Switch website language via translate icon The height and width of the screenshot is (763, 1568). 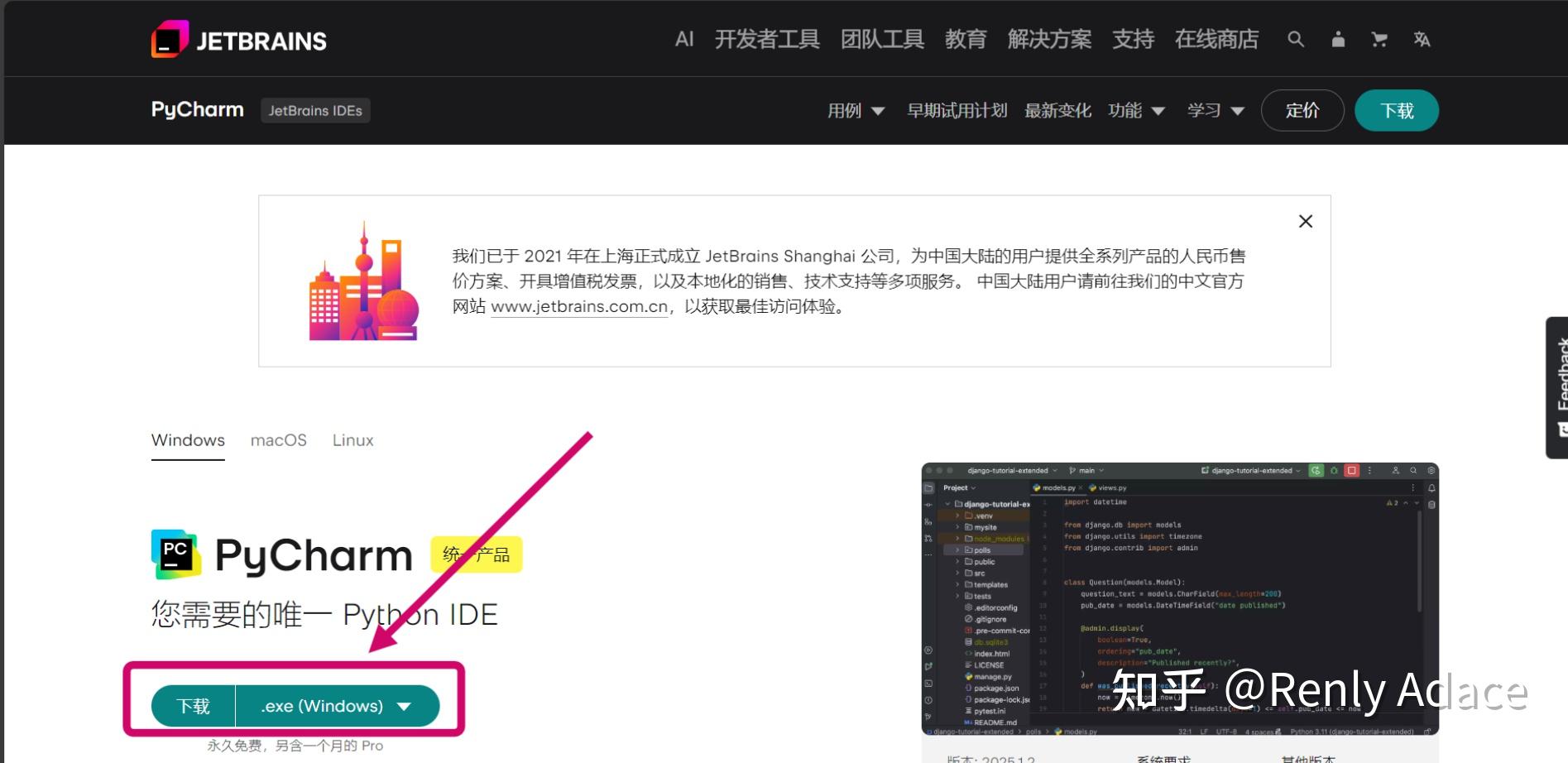pyautogui.click(x=1422, y=39)
